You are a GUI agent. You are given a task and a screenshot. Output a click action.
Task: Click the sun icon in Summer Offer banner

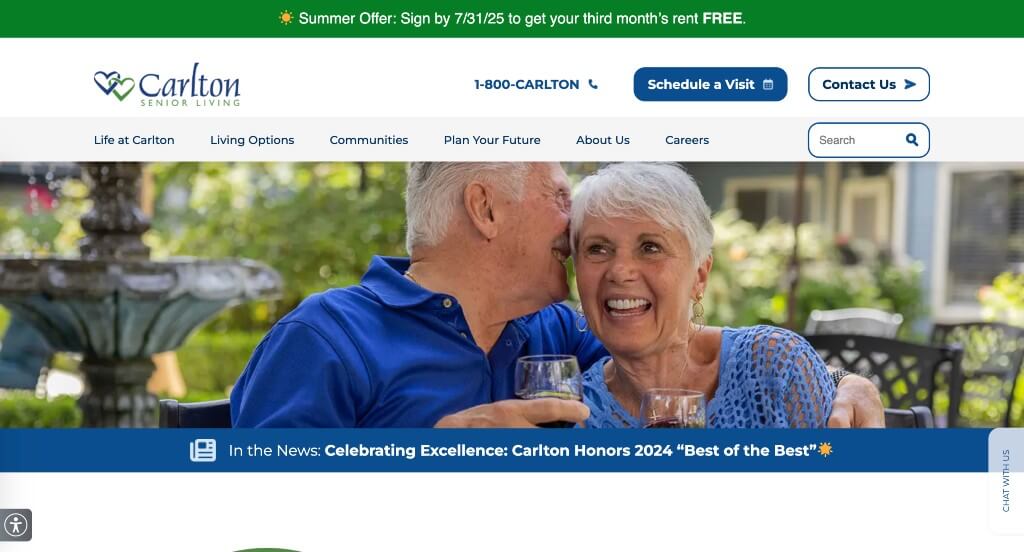point(286,18)
